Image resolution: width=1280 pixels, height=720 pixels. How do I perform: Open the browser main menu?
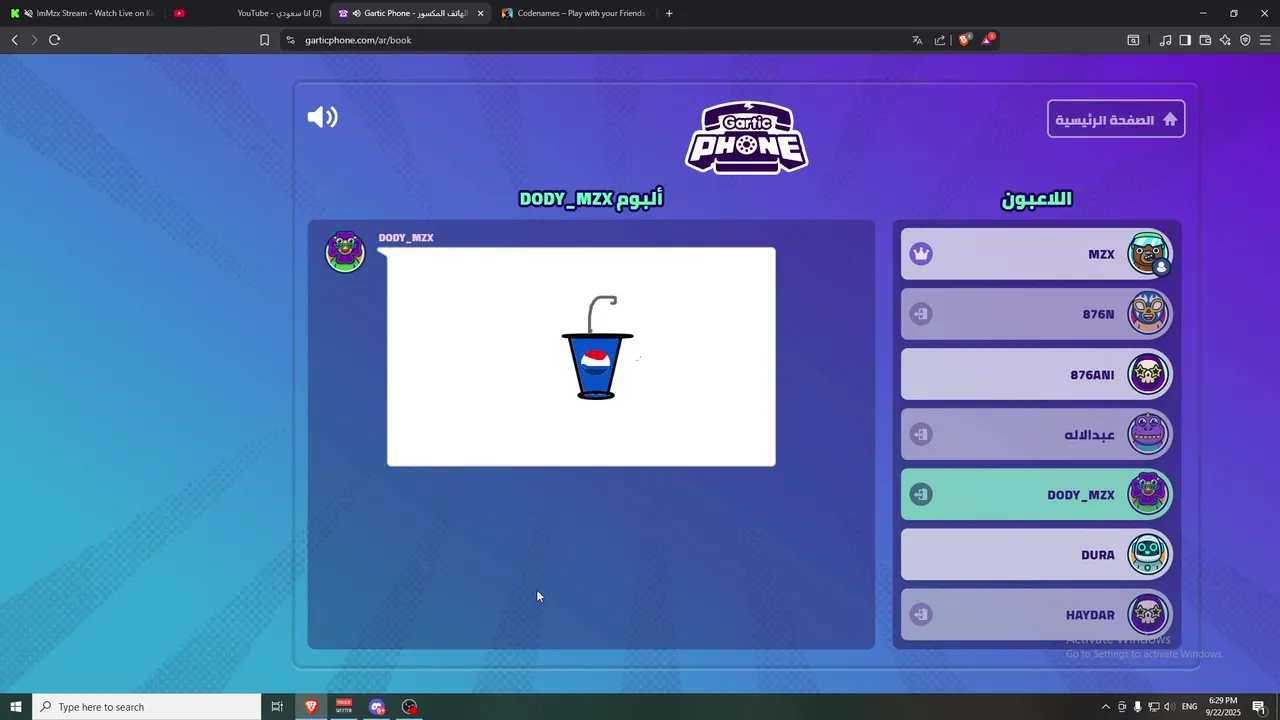(1265, 40)
